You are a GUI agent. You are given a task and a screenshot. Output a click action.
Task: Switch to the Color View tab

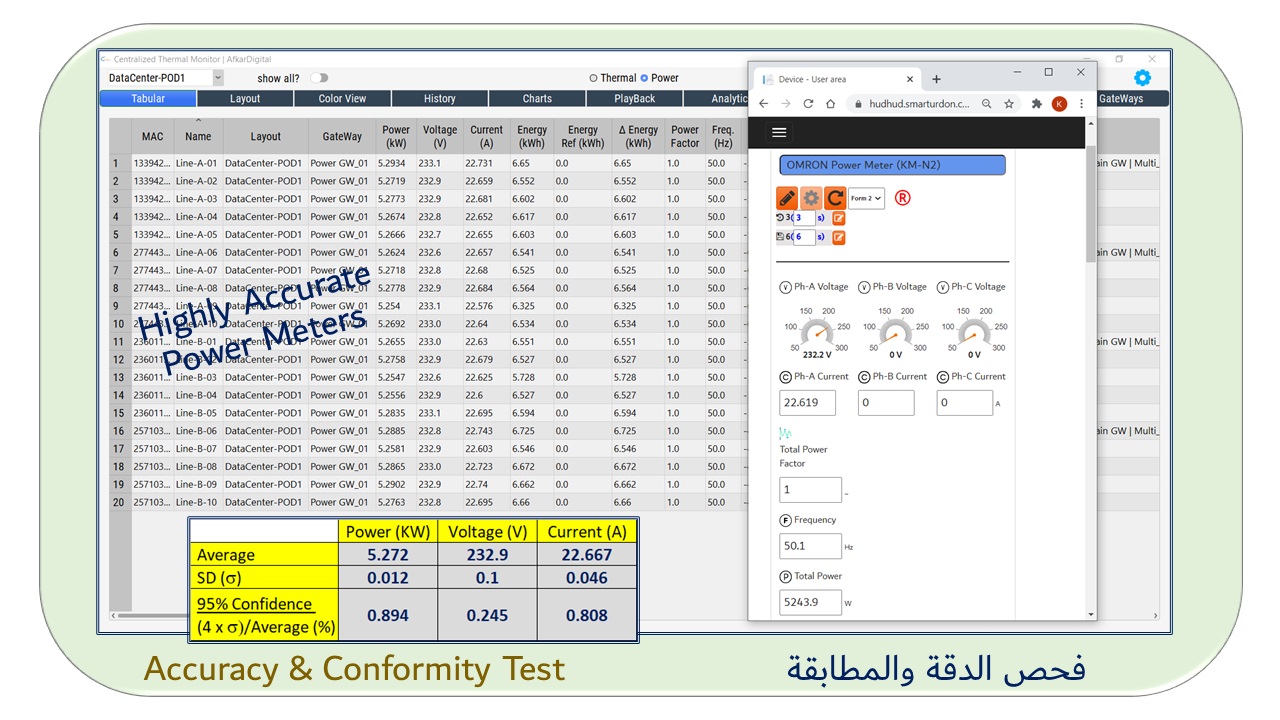(342, 99)
